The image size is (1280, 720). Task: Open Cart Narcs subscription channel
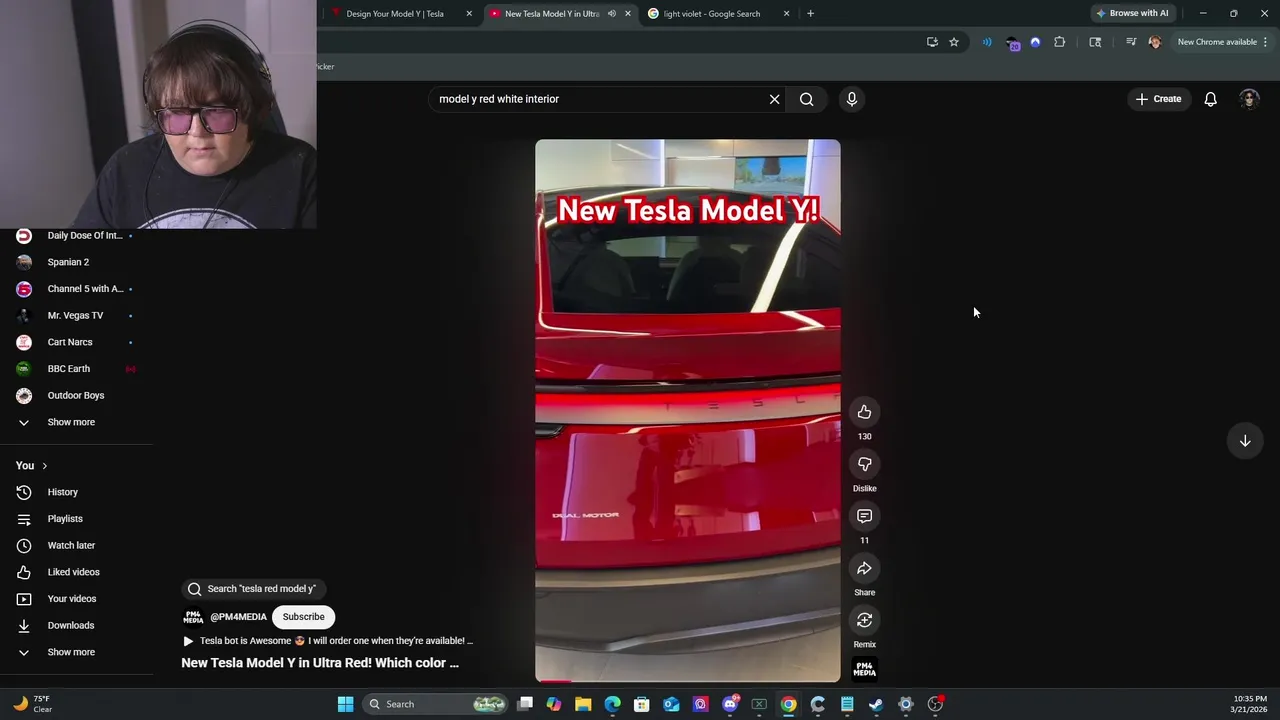(76, 342)
